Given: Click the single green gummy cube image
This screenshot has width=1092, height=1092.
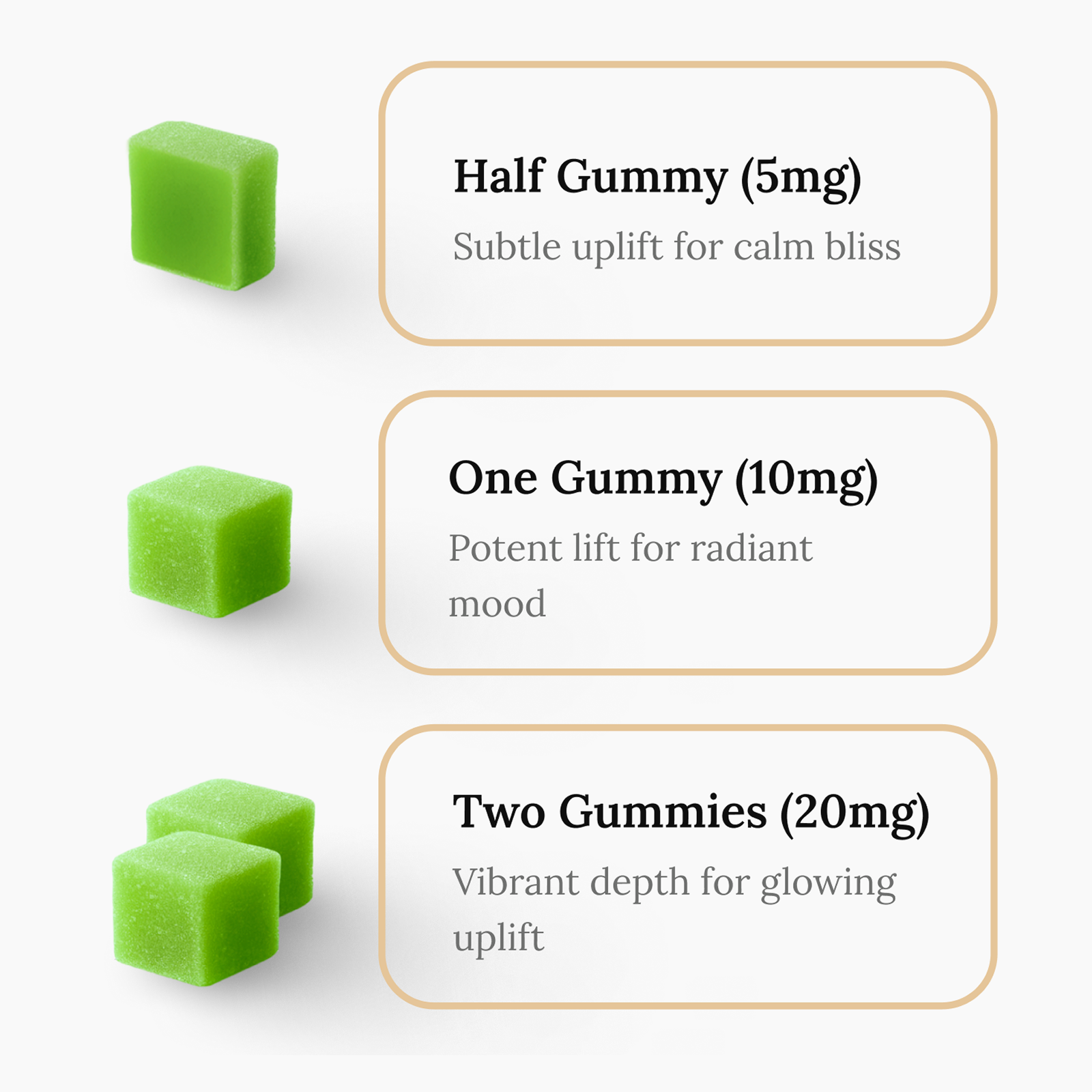Looking at the screenshot, I should pos(210,541).
